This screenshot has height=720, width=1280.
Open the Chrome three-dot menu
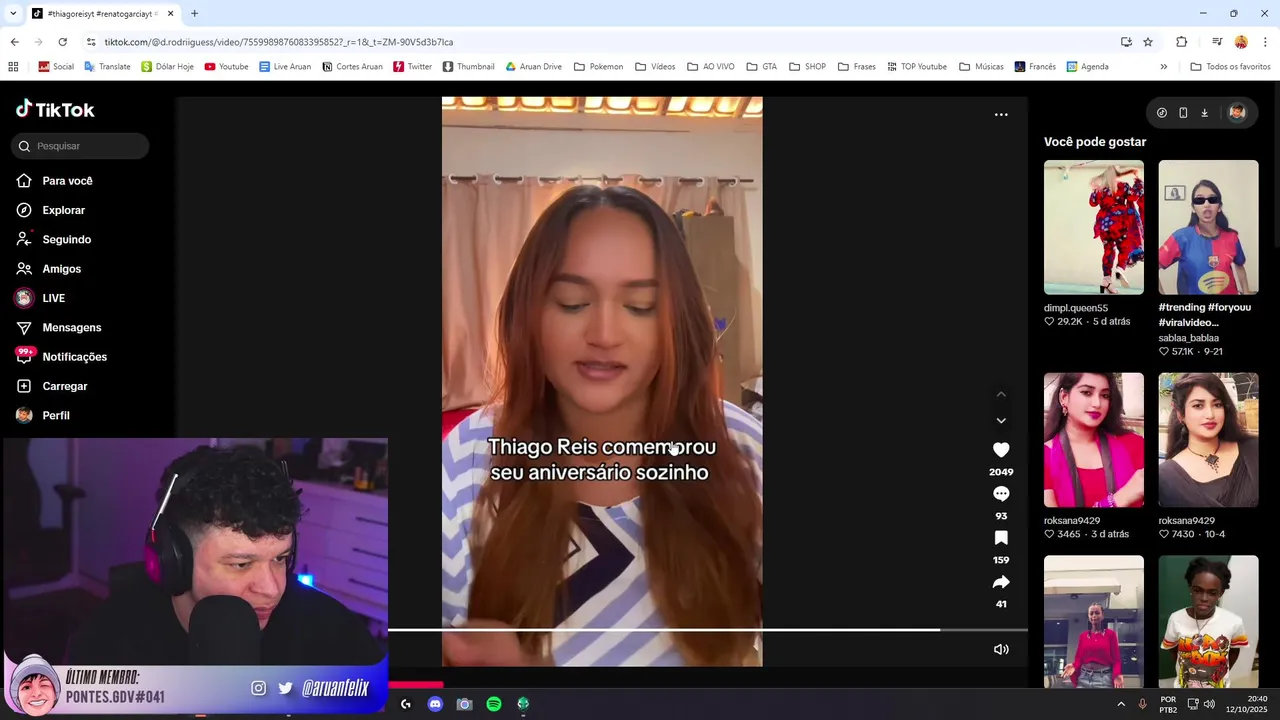tap(1266, 42)
